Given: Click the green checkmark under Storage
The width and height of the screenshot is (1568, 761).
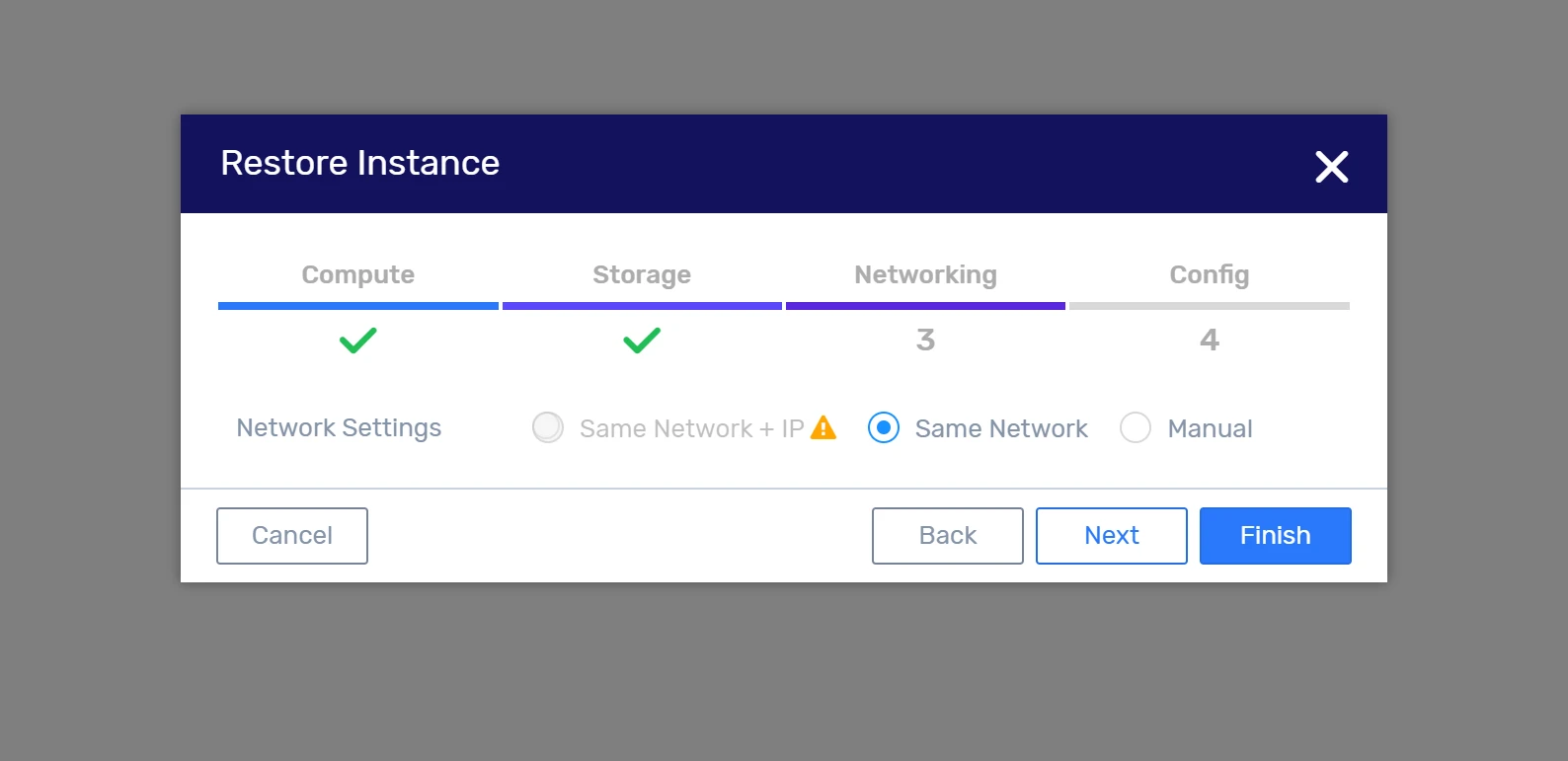Looking at the screenshot, I should [642, 341].
